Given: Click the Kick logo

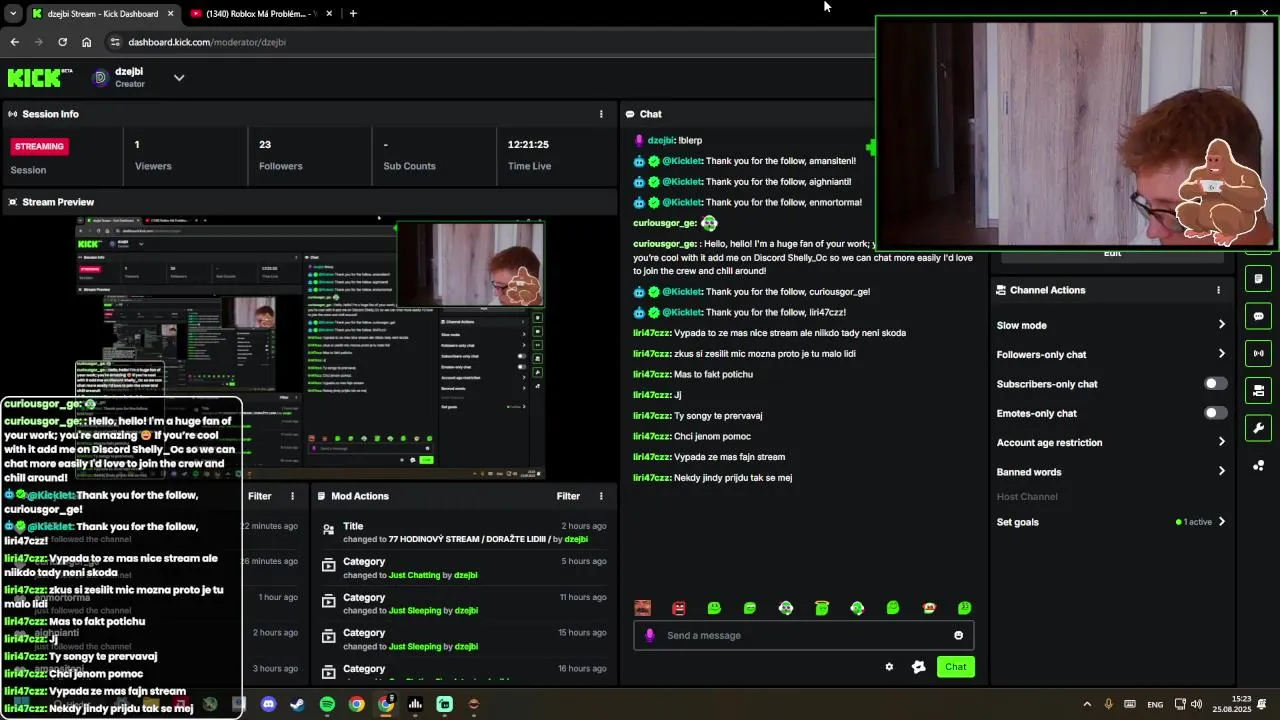Looking at the screenshot, I should coord(40,77).
